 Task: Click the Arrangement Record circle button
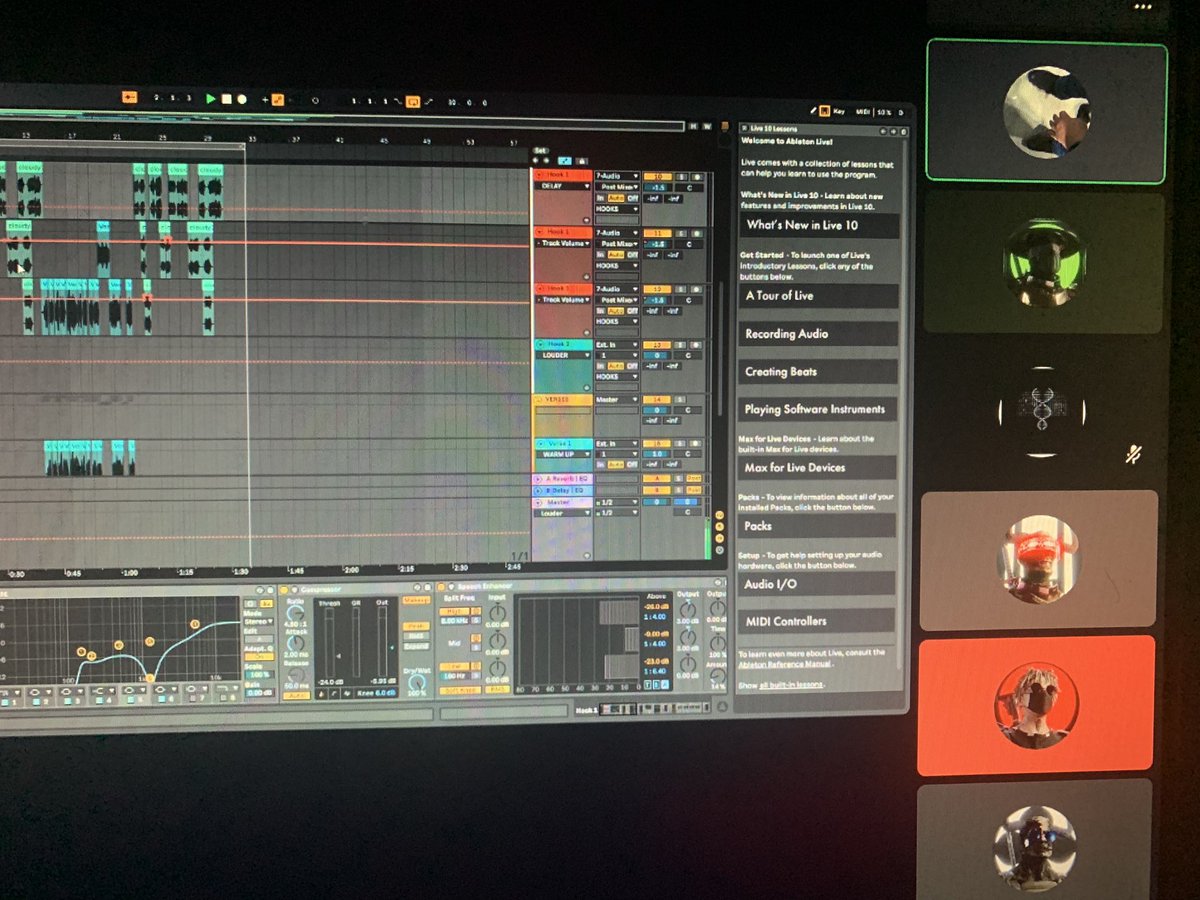(x=241, y=99)
